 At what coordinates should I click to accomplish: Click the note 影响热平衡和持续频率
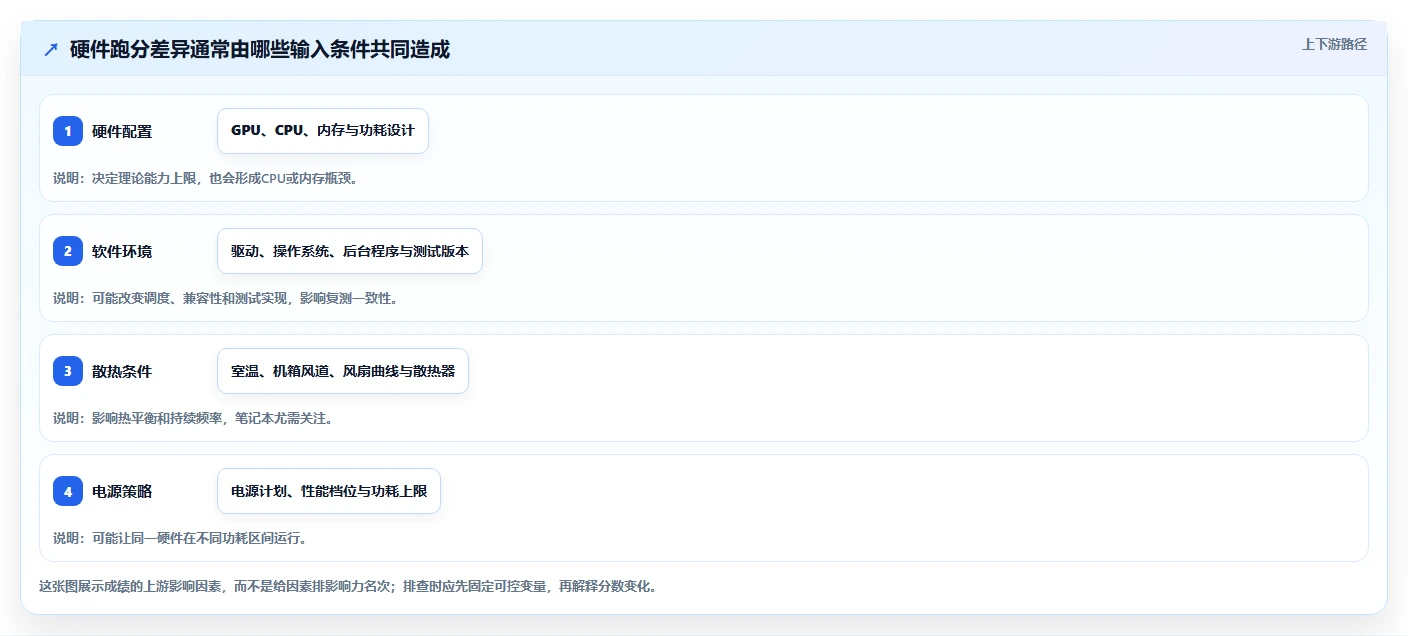tap(159, 418)
